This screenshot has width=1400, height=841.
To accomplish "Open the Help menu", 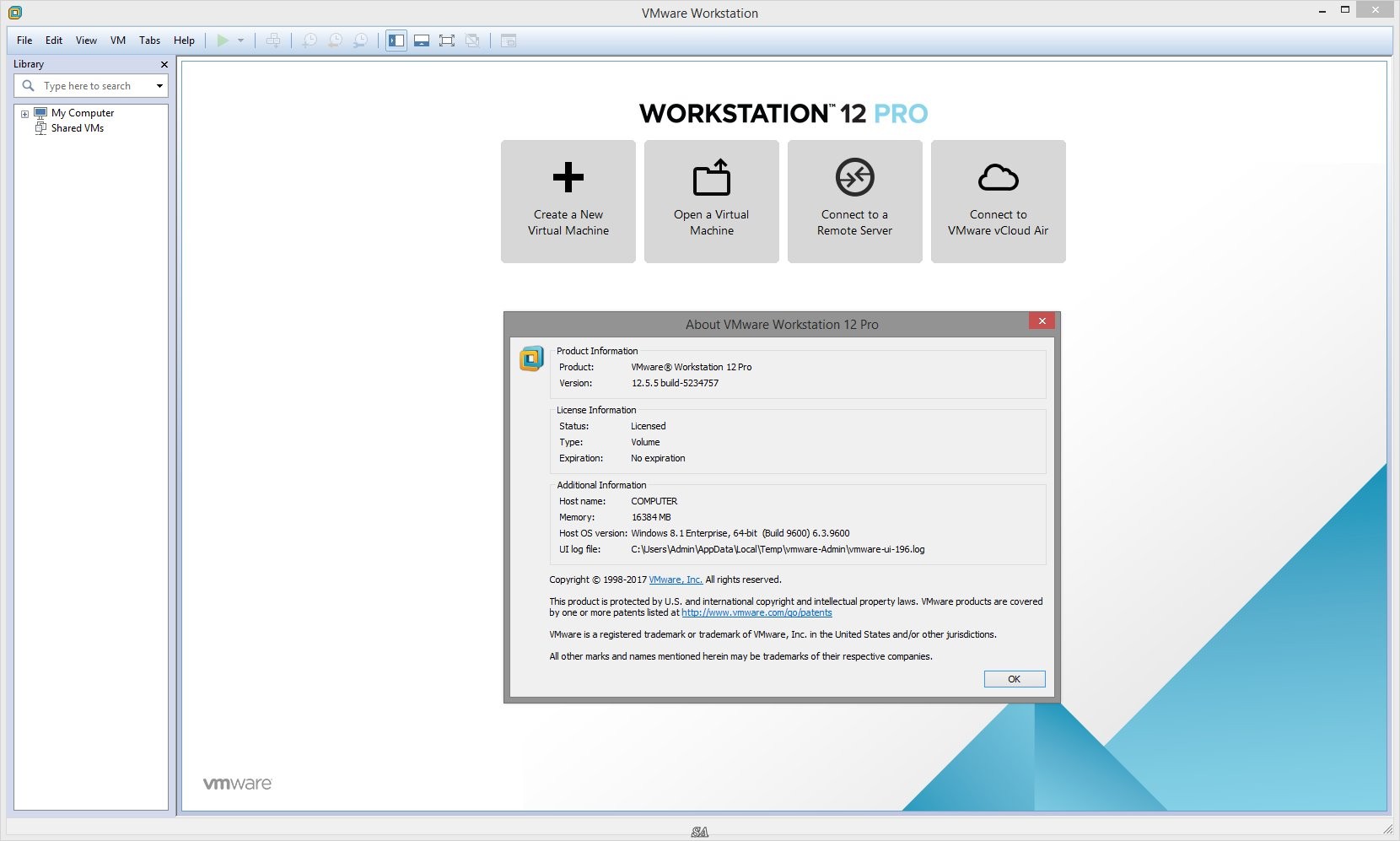I will (184, 40).
